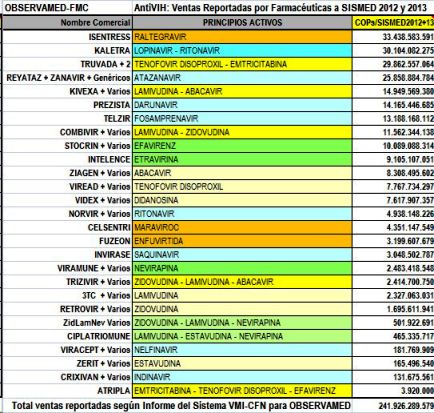
Task: Select the INVIRASE cell
Action: coord(68,255)
